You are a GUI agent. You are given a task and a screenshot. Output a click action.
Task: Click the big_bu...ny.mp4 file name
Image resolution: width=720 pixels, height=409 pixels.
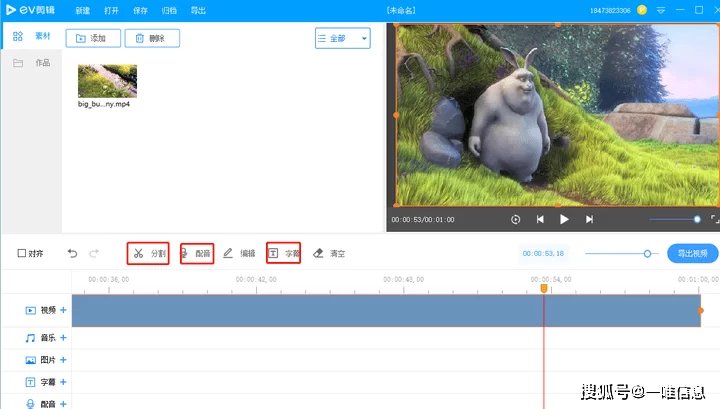point(104,104)
